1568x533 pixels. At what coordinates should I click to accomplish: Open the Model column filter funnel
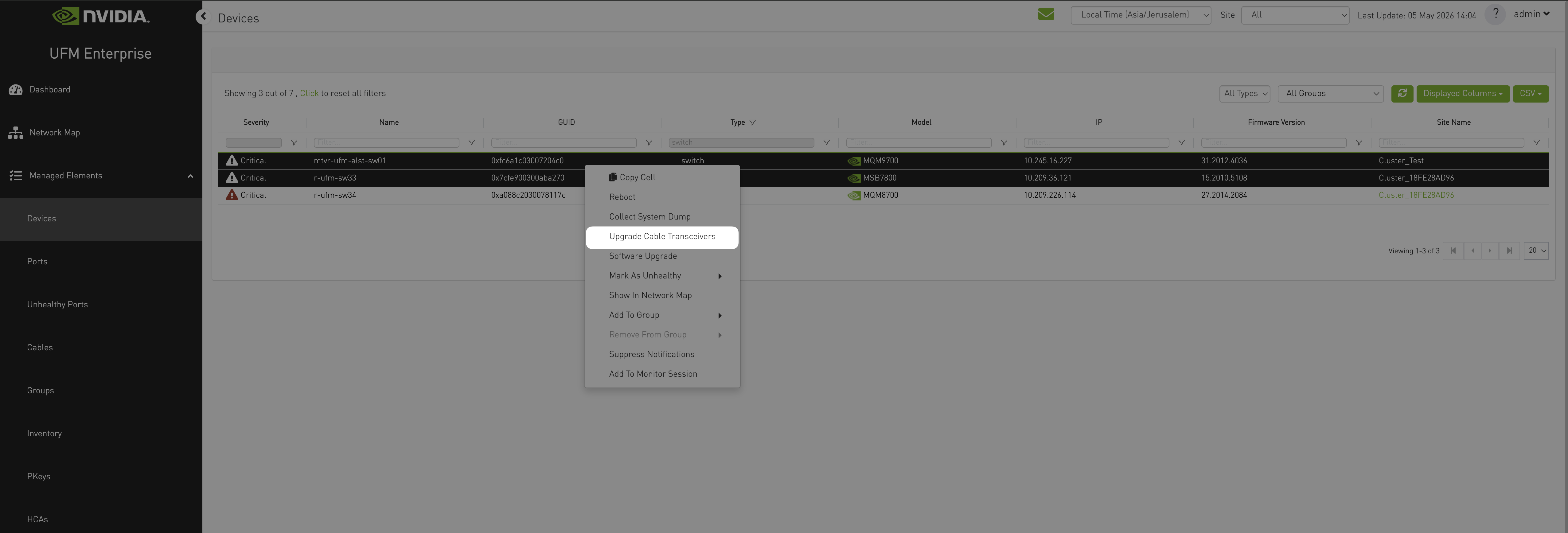tap(1004, 142)
